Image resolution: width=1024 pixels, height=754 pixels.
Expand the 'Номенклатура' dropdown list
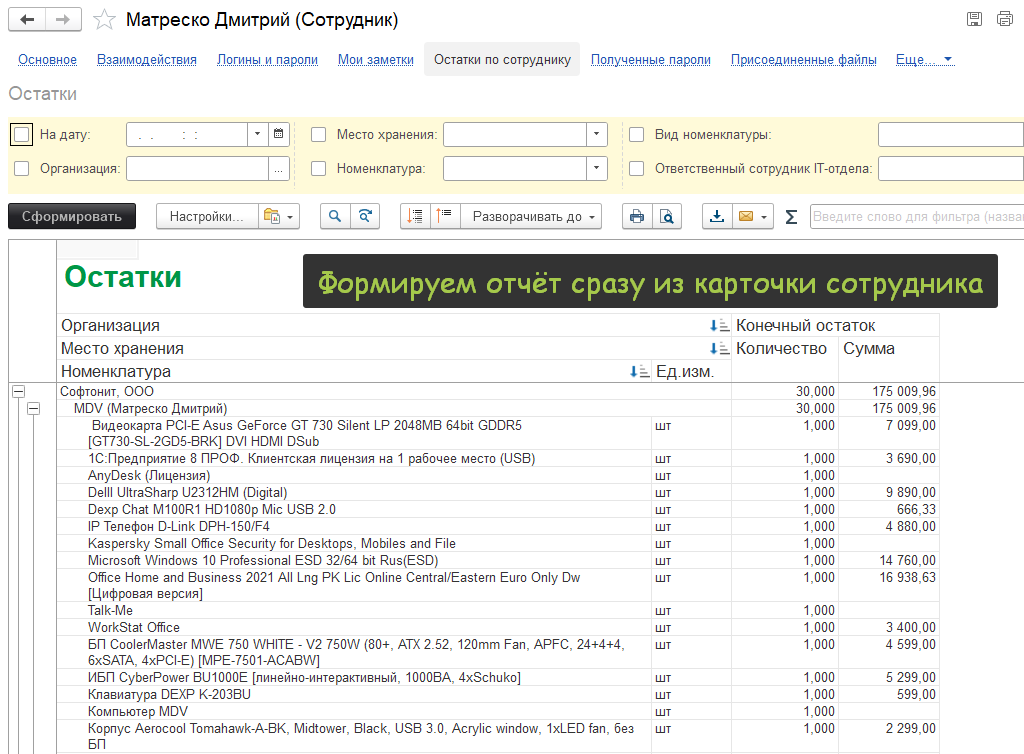[597, 169]
